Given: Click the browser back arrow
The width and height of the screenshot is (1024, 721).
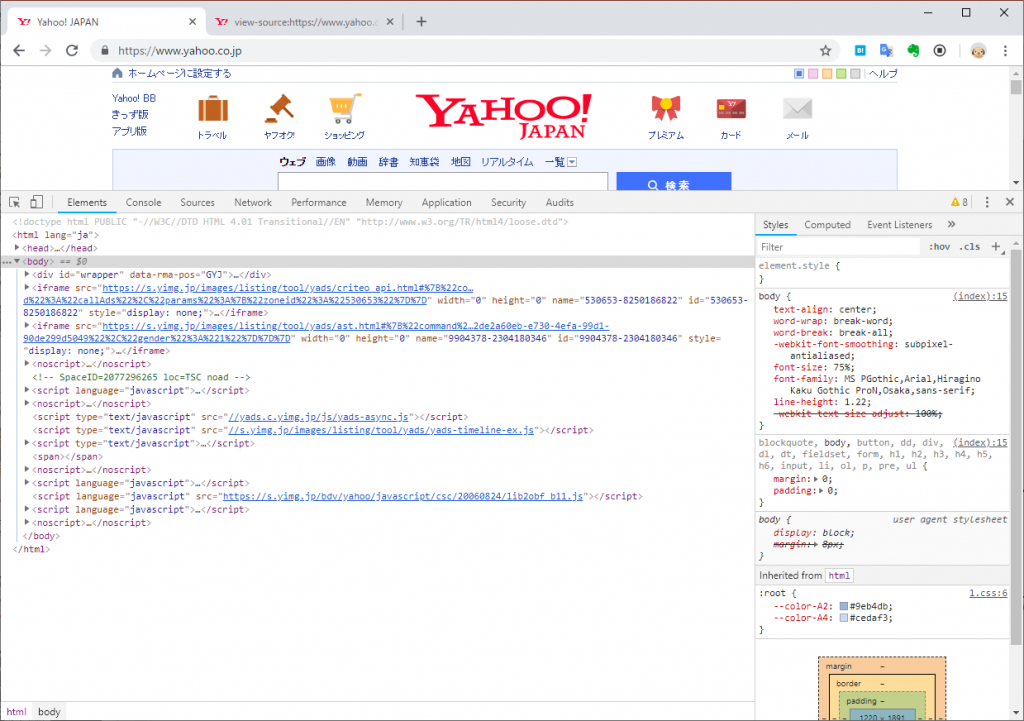Looking at the screenshot, I should tap(19, 50).
